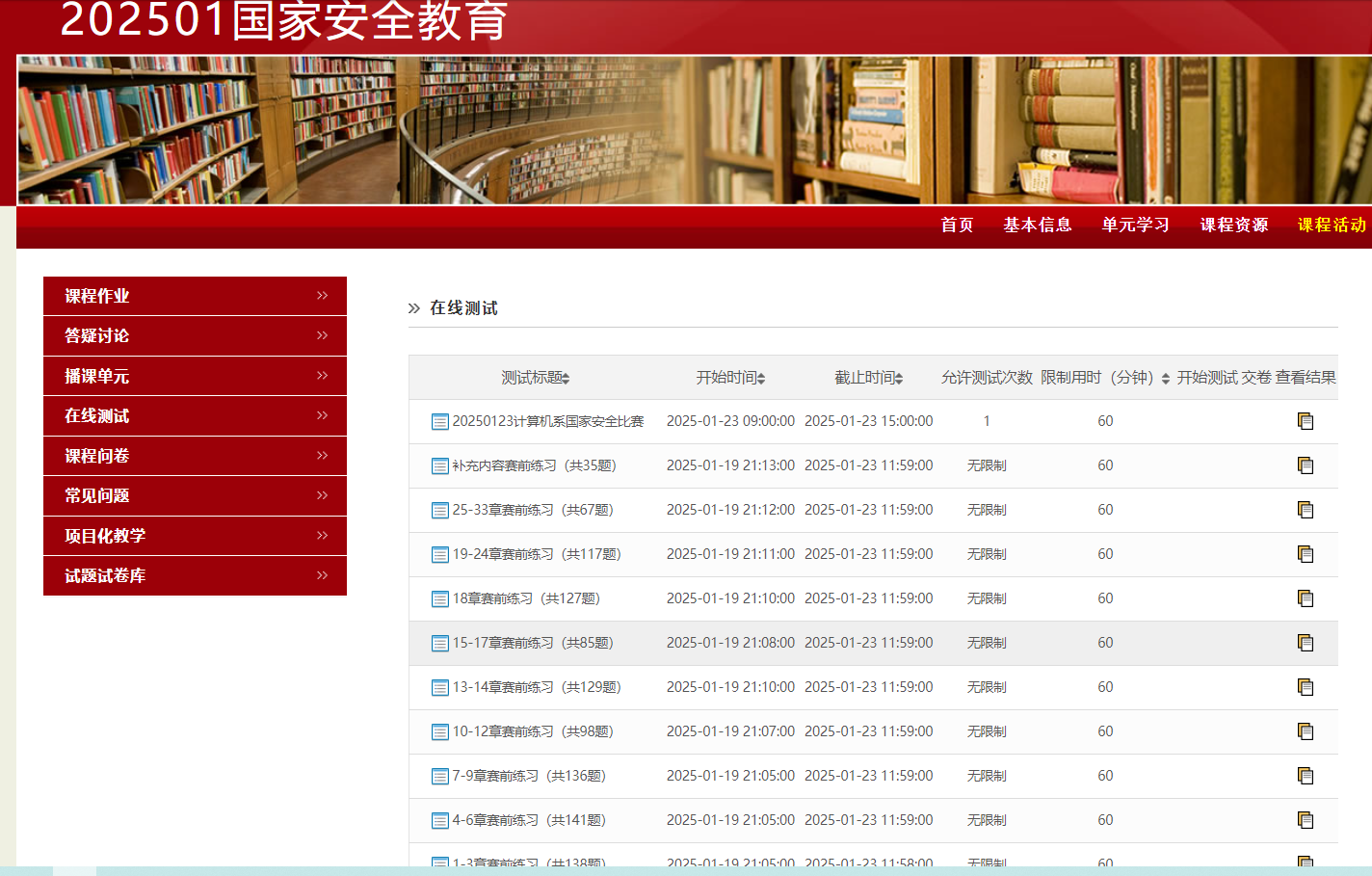Select 试题试卷库 in the left sidebar
This screenshot has width=1372, height=876.
[x=105, y=575]
